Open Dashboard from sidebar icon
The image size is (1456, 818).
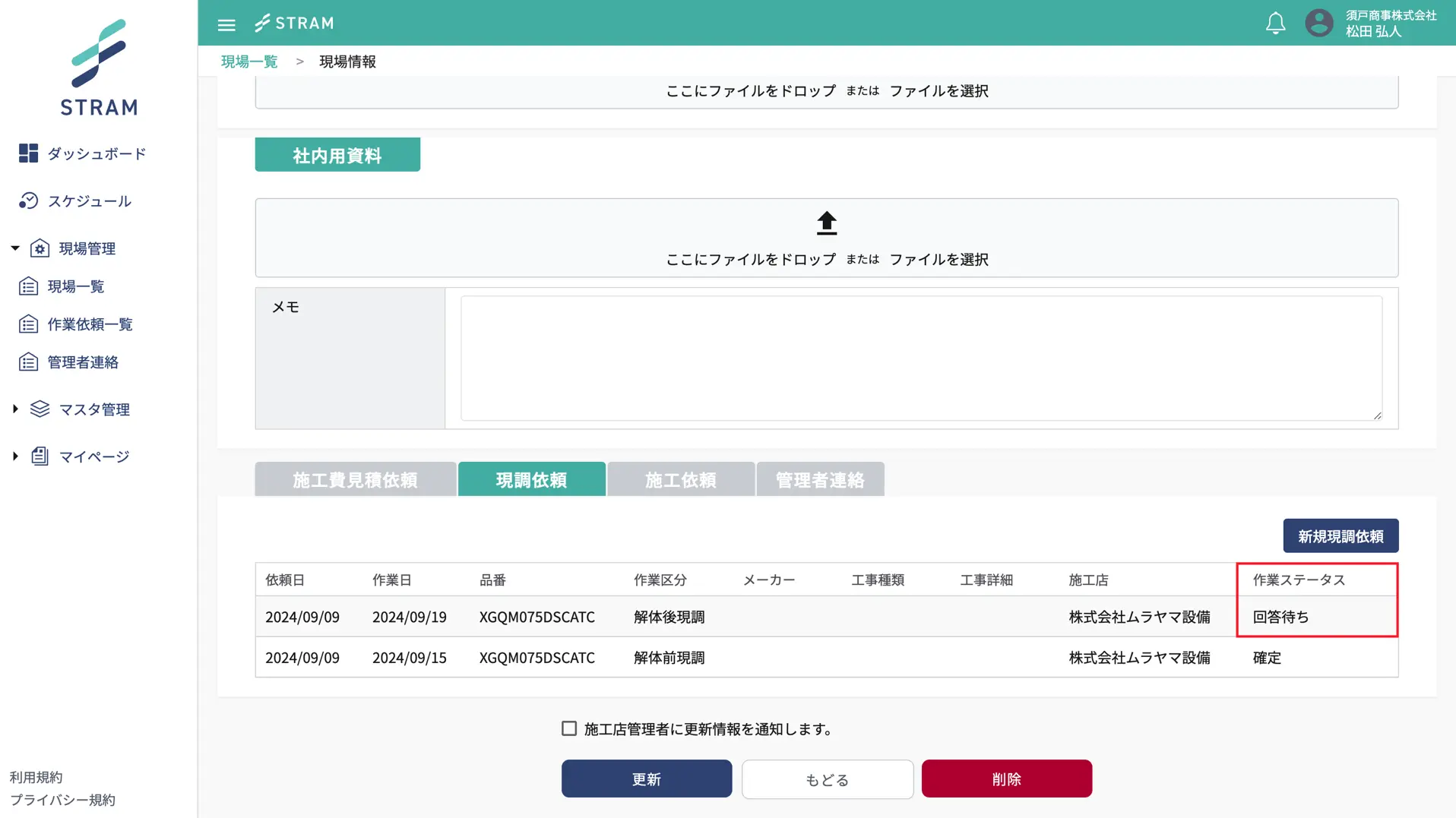point(28,153)
